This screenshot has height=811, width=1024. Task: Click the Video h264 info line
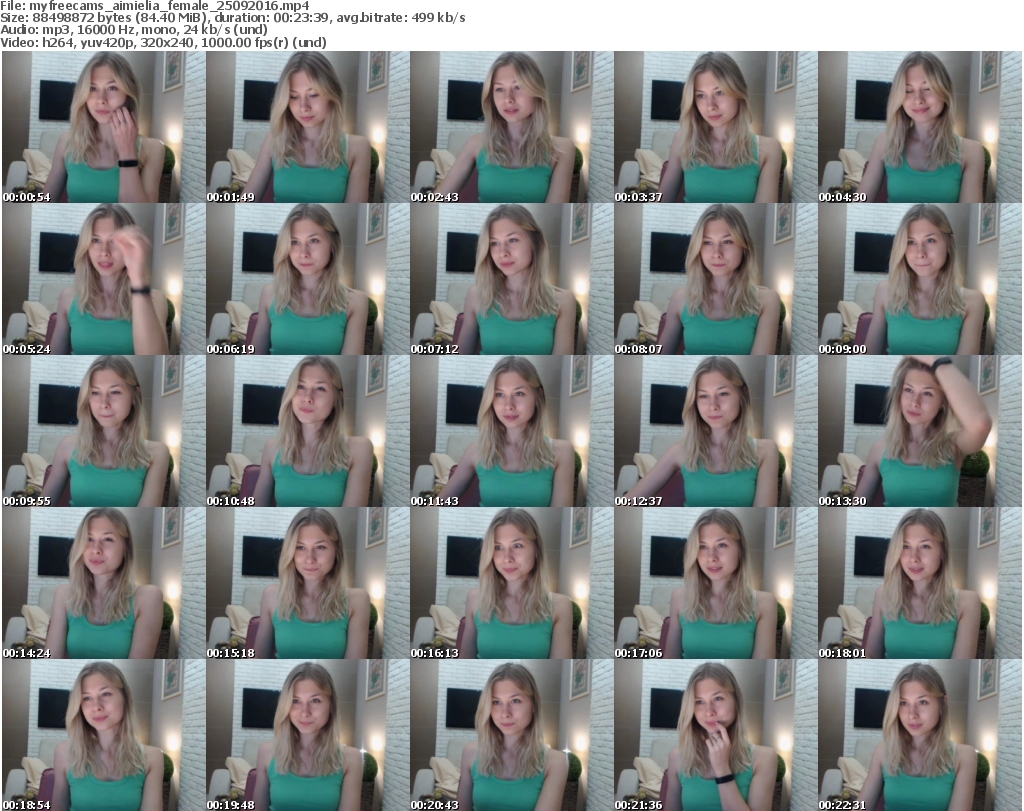tap(163, 42)
